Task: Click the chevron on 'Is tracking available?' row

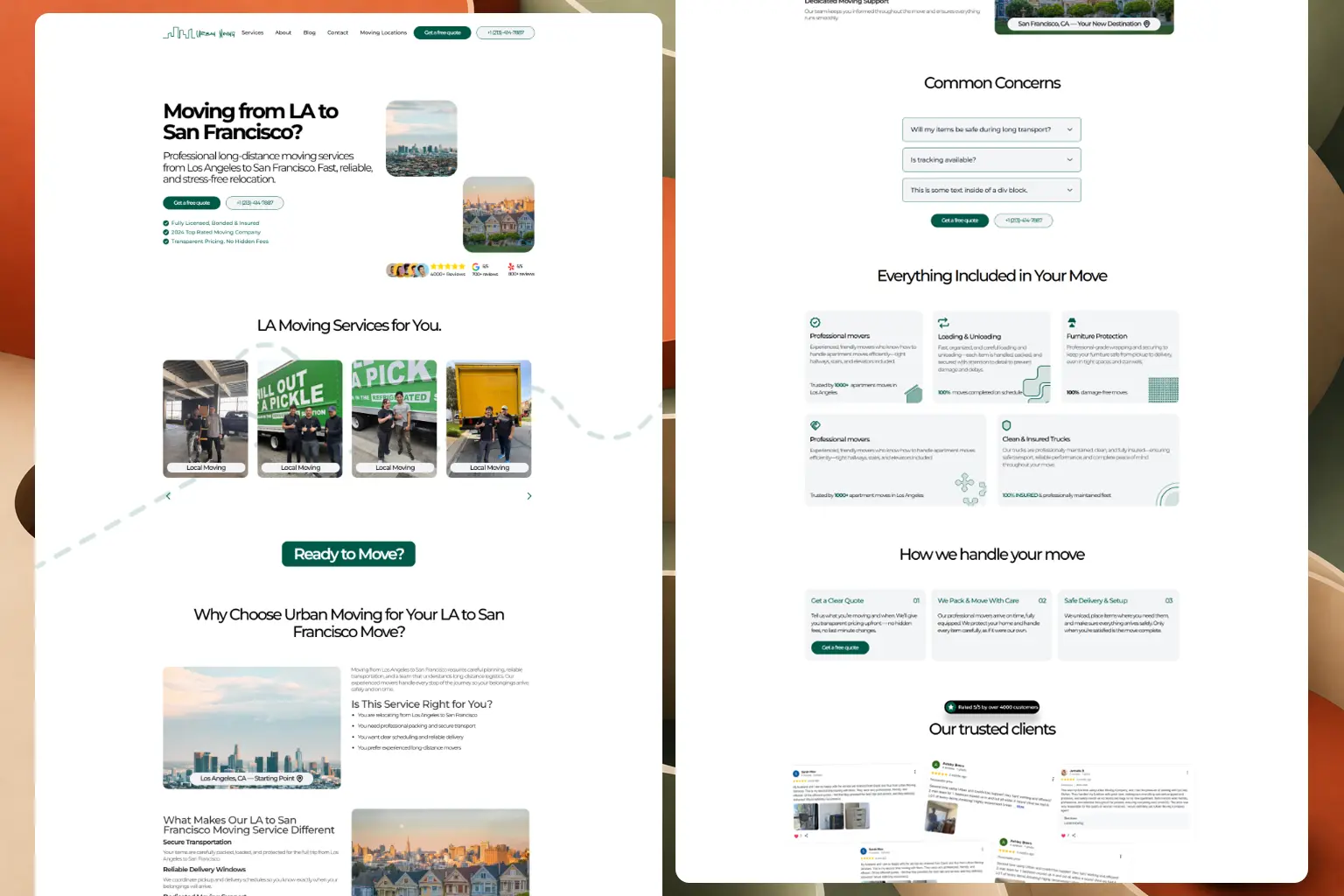Action: 1069,160
